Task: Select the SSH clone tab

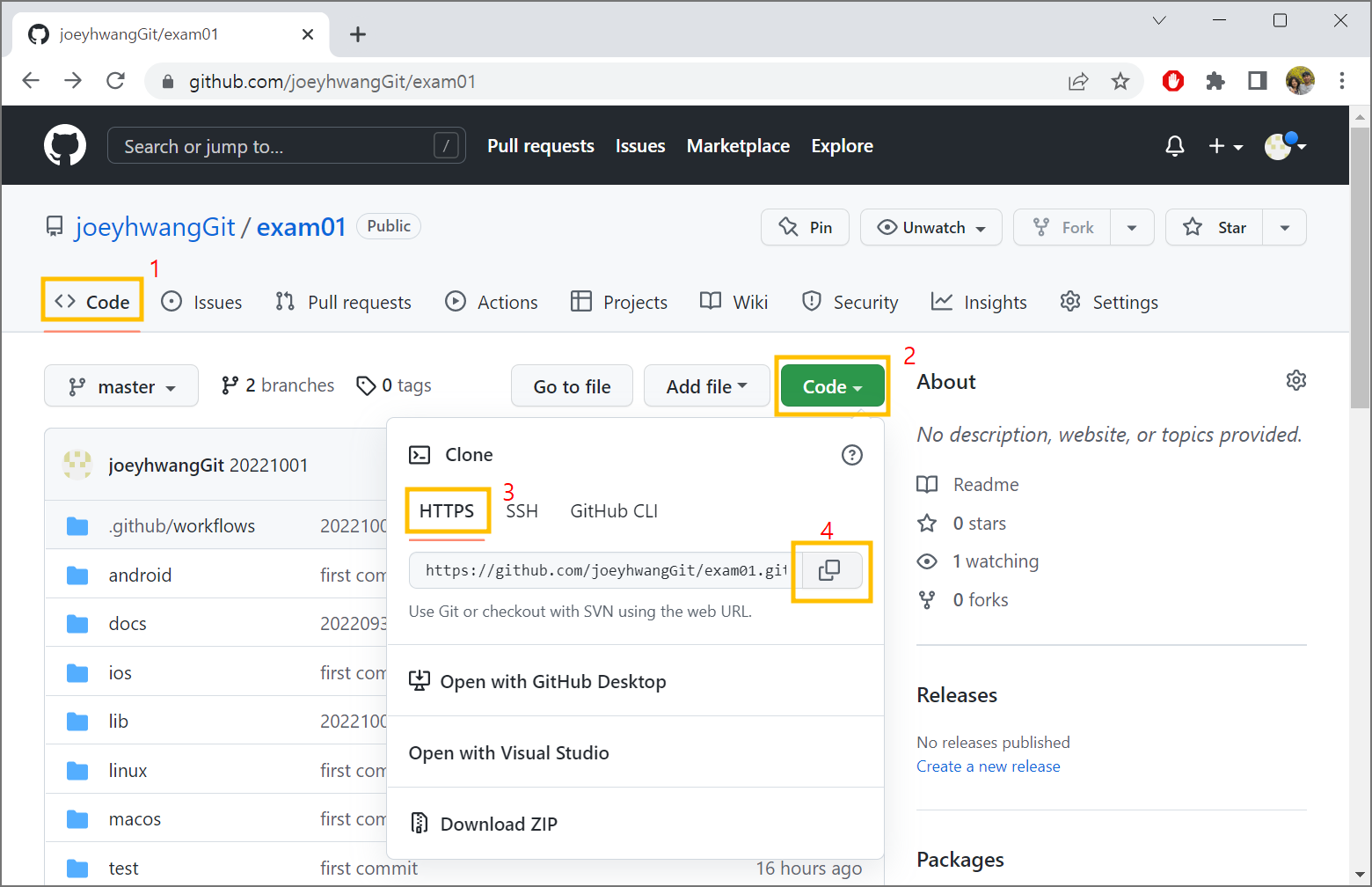Action: pos(522,511)
